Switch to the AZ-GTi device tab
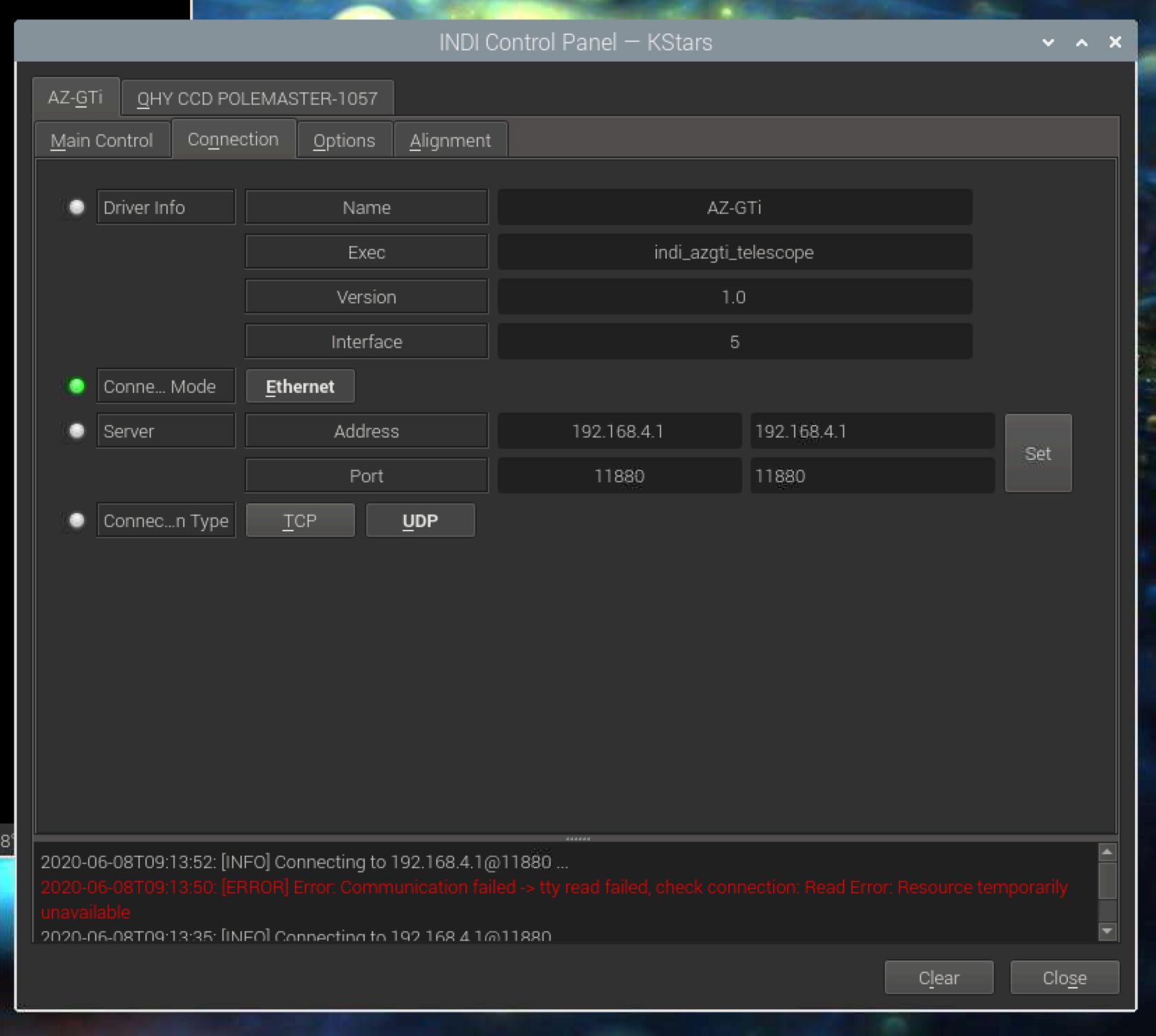1156x1036 pixels. point(75,97)
